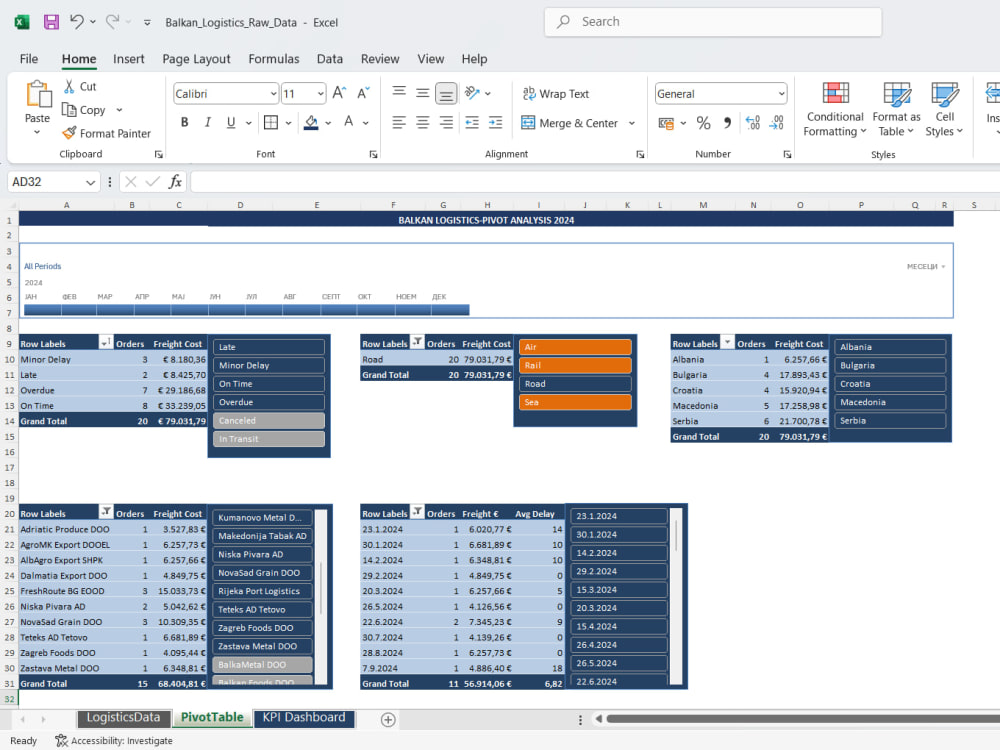
Task: Switch to the Formulas tab
Action: pos(274,59)
